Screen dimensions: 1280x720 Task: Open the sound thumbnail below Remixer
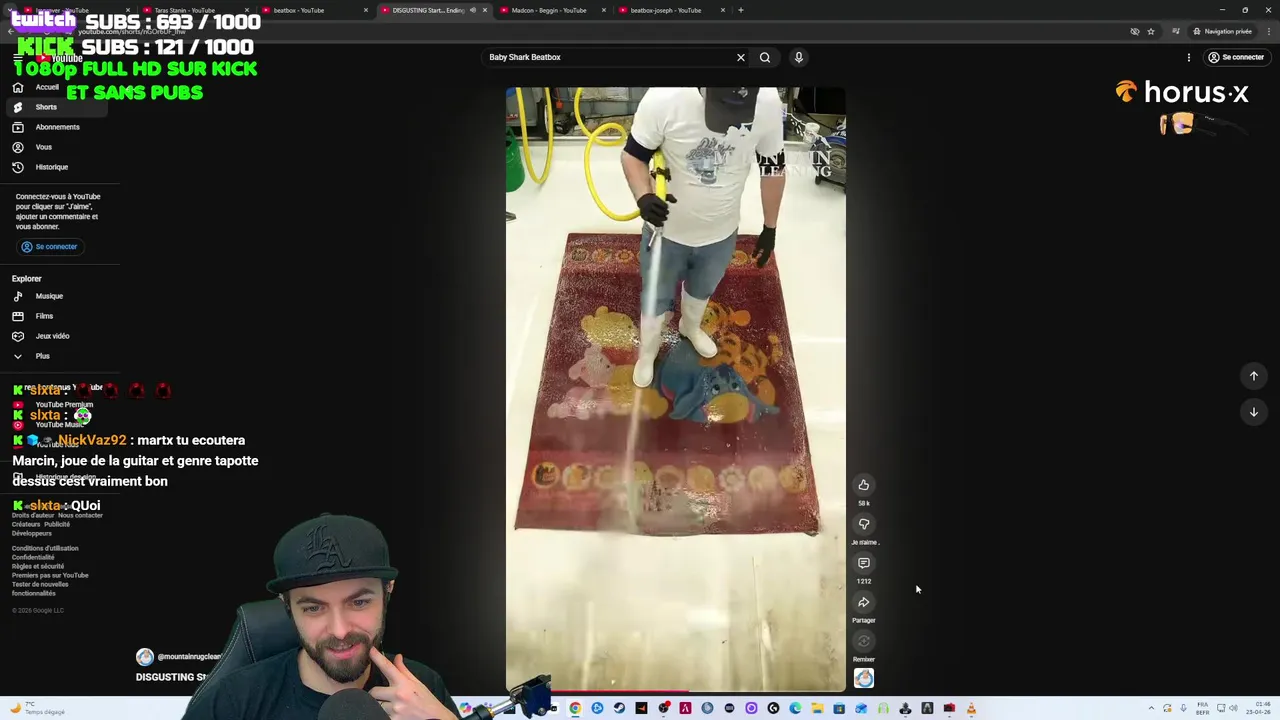864,679
